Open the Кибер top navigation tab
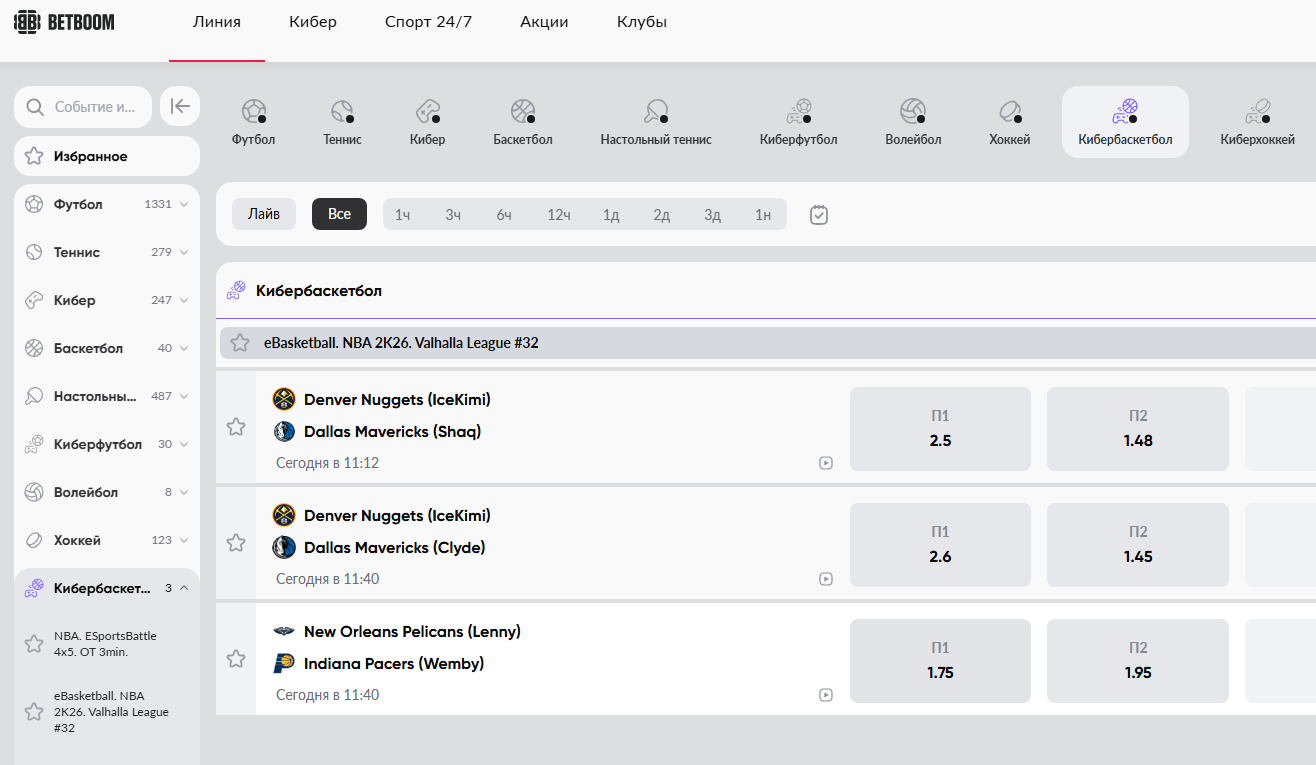This screenshot has height=765, width=1316. tap(313, 22)
